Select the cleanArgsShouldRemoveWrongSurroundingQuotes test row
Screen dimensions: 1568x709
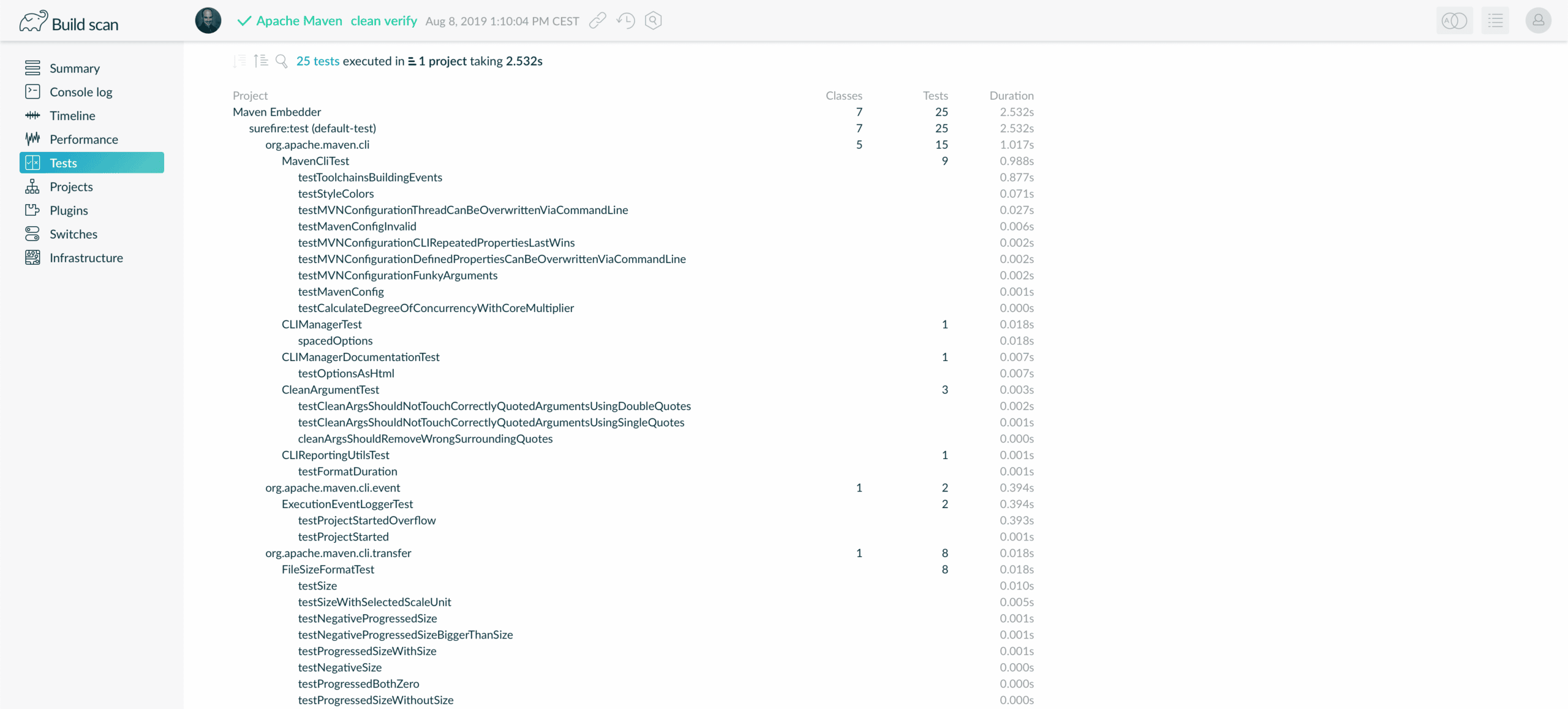coord(425,439)
